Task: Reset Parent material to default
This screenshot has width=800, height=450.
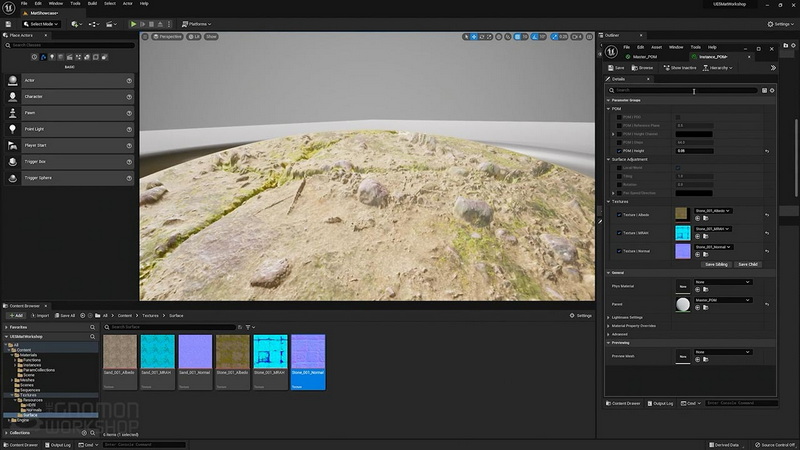Action: coord(767,304)
